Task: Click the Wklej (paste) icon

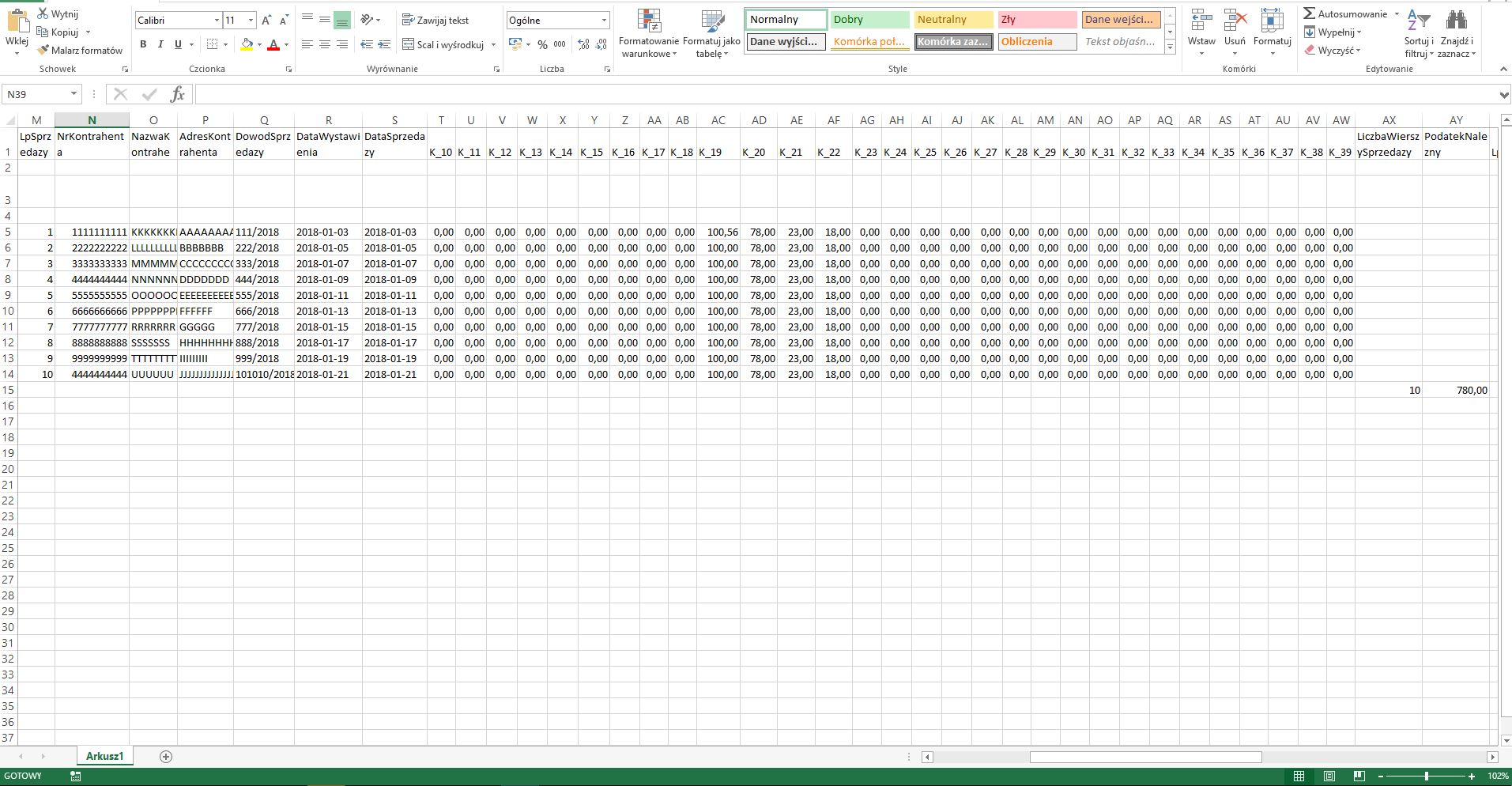Action: click(17, 22)
